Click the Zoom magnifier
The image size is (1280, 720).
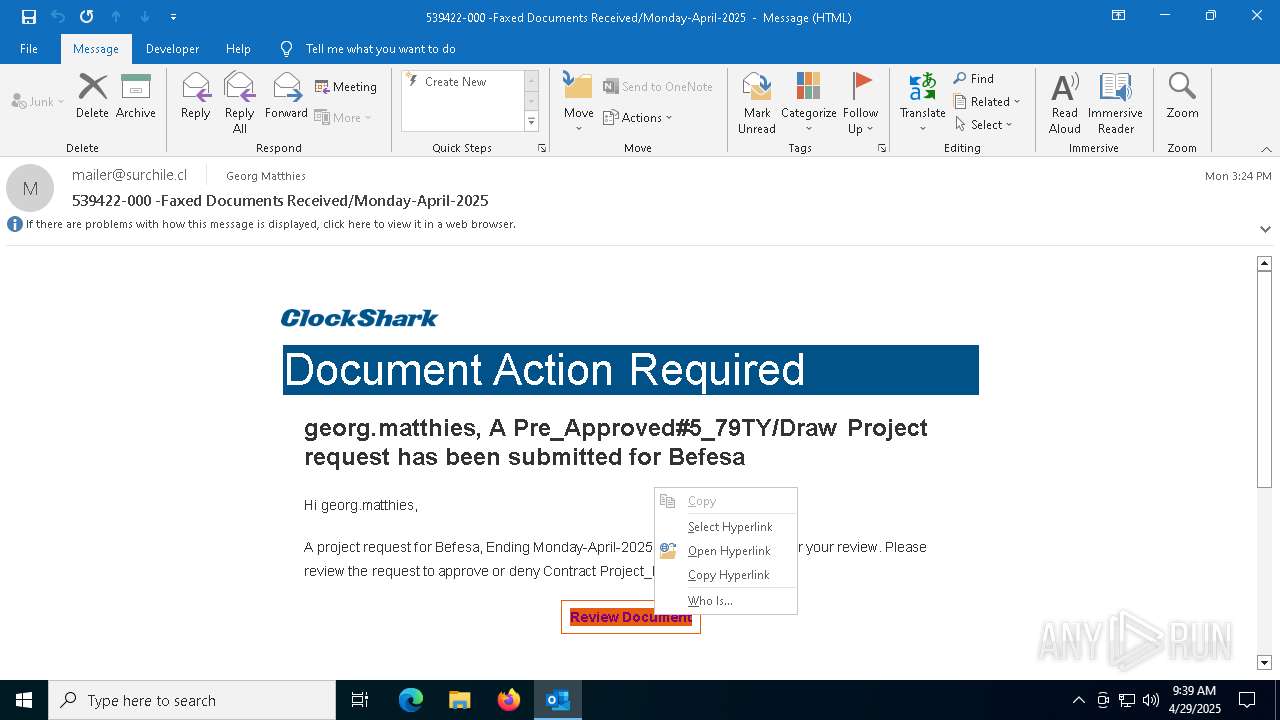(x=1182, y=96)
